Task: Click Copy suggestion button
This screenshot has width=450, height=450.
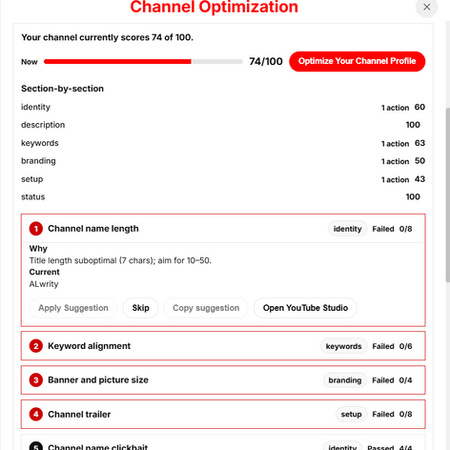Action: (206, 308)
